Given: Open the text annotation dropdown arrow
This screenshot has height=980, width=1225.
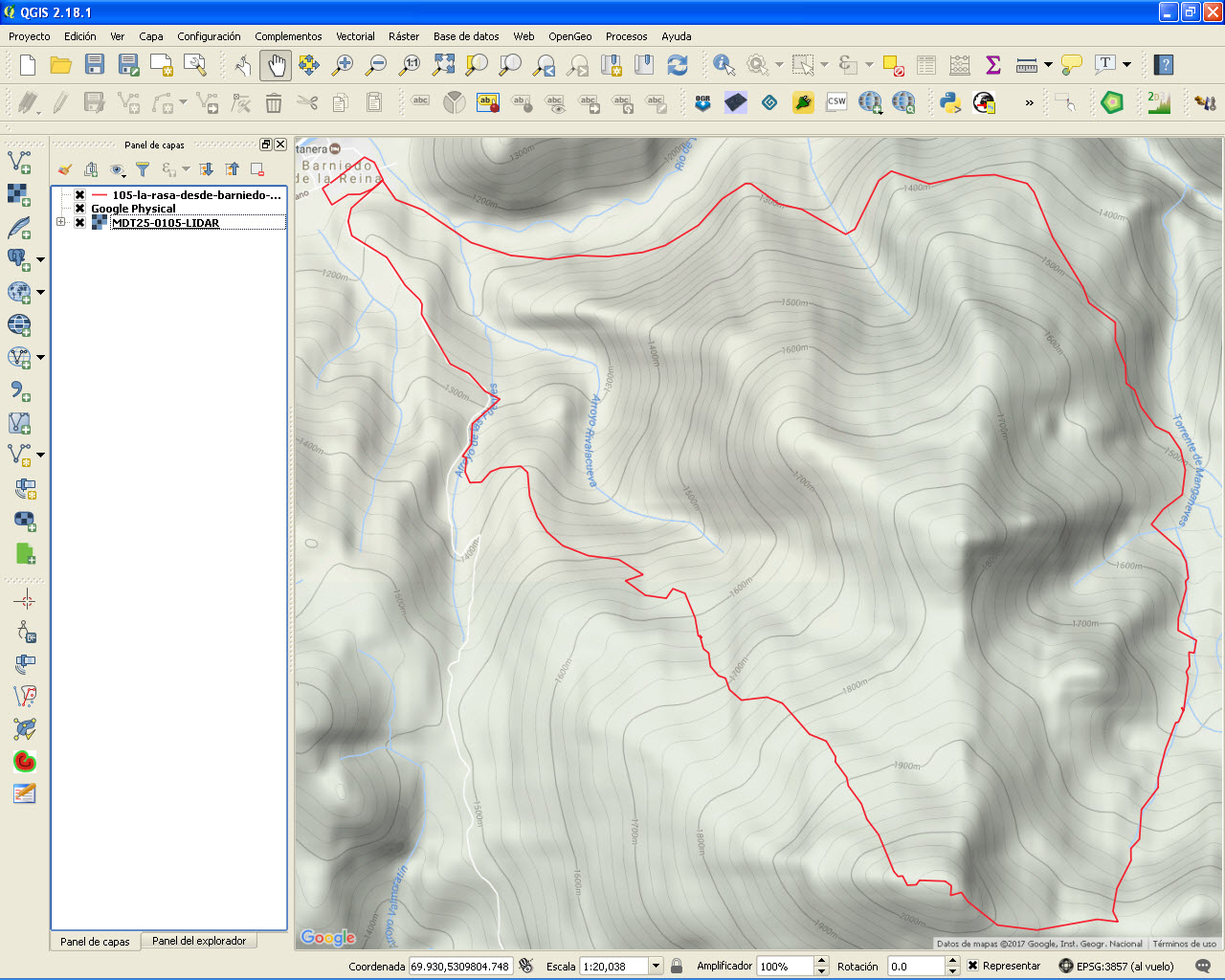Looking at the screenshot, I should click(x=1126, y=65).
